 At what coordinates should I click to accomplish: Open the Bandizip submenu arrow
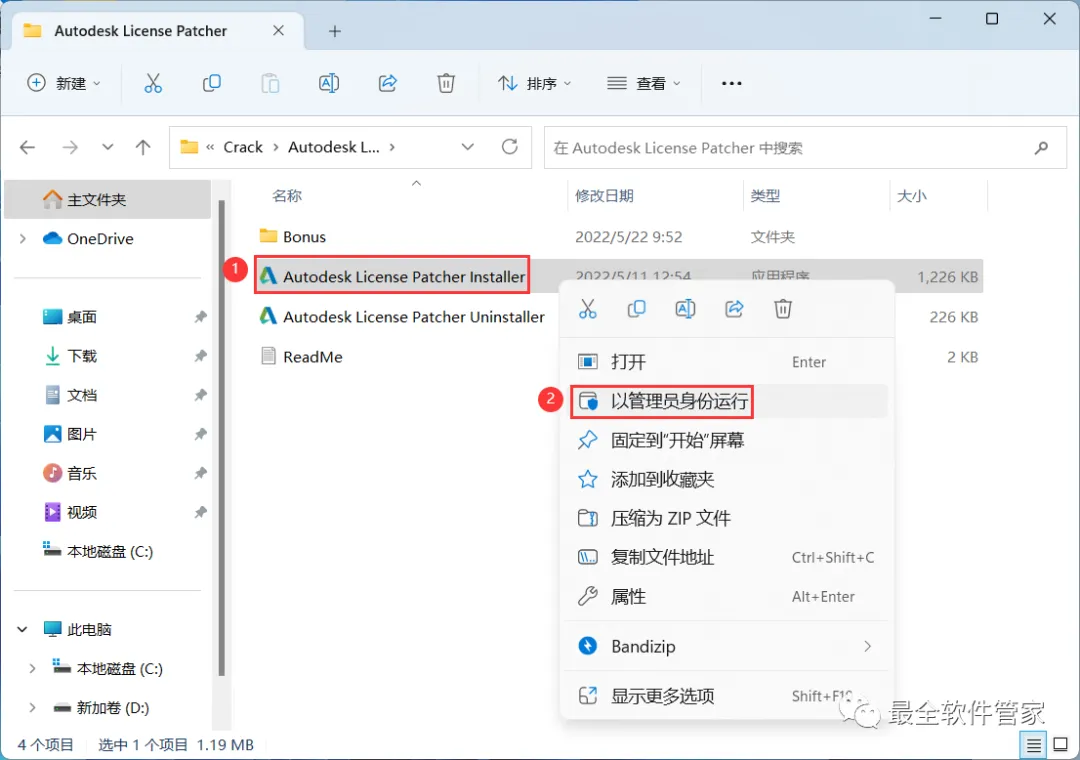point(867,646)
